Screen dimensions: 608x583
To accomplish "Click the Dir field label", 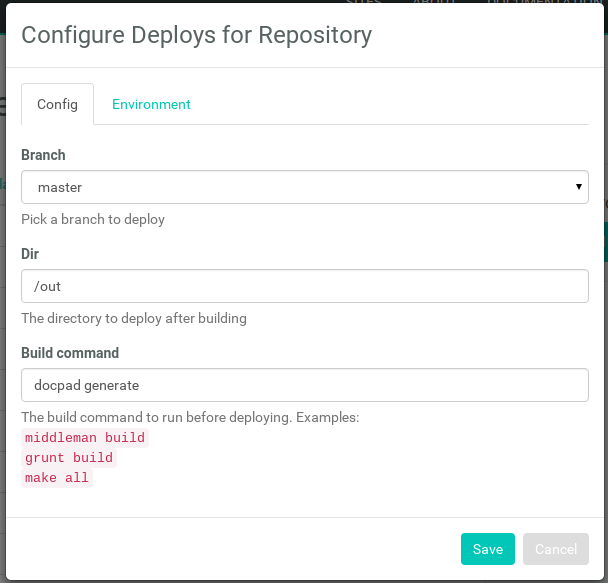I will [x=30, y=254].
